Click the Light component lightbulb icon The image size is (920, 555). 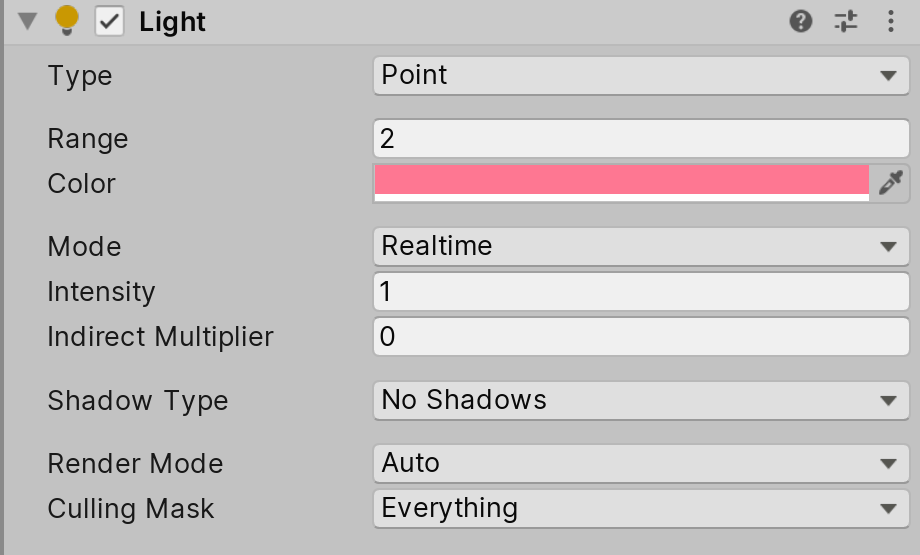(67, 21)
